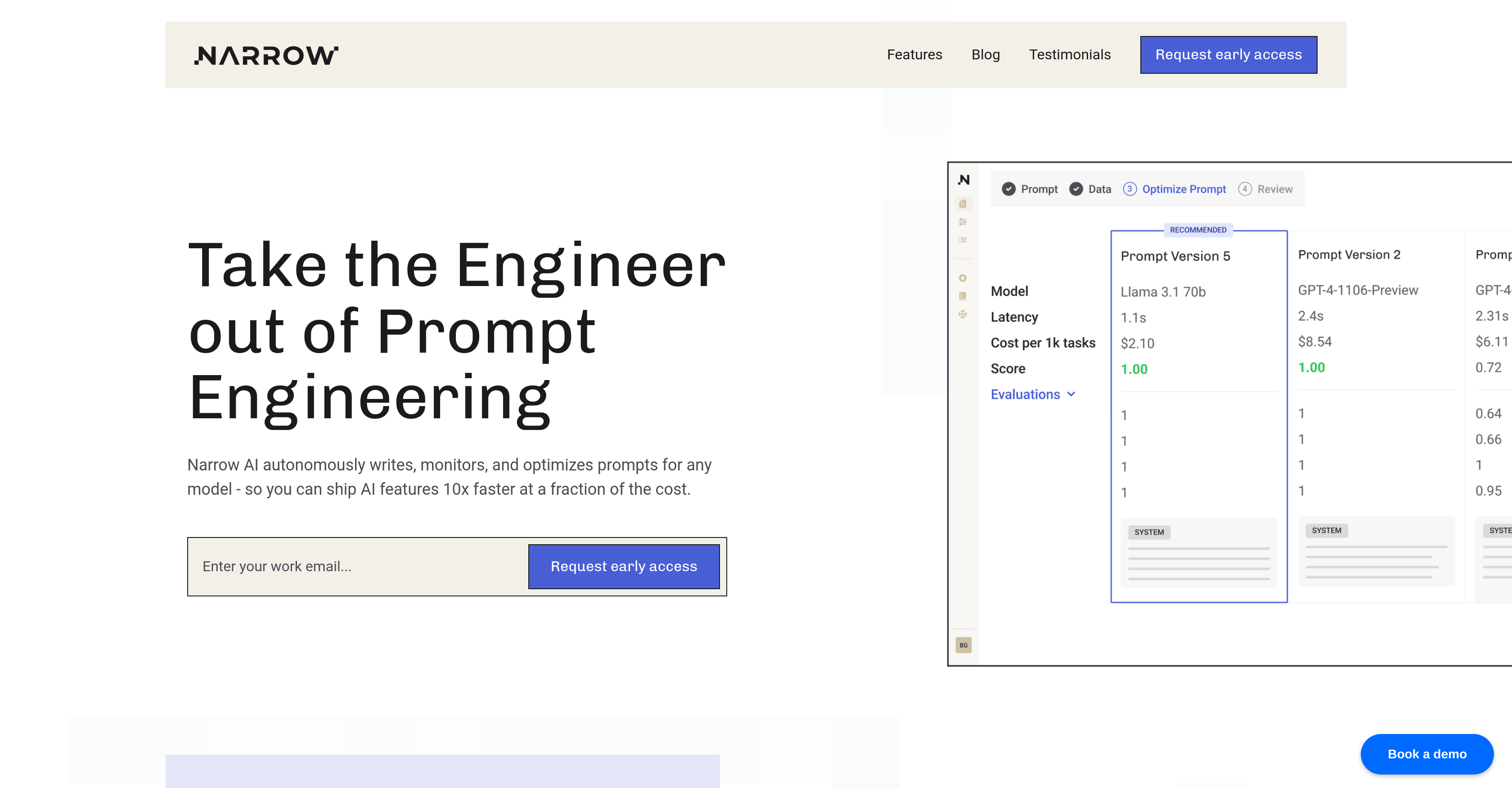Click the gear settings icon in sidebar
Viewport: 1512px width, 788px height.
(x=963, y=278)
